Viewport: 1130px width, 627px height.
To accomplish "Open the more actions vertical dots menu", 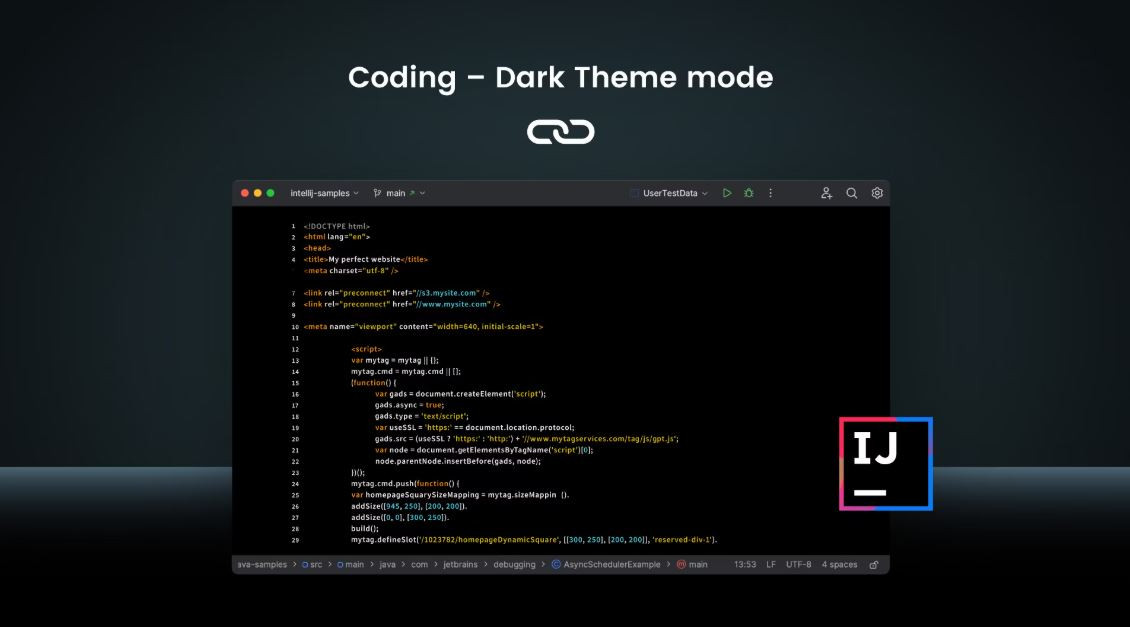I will pyautogui.click(x=770, y=193).
